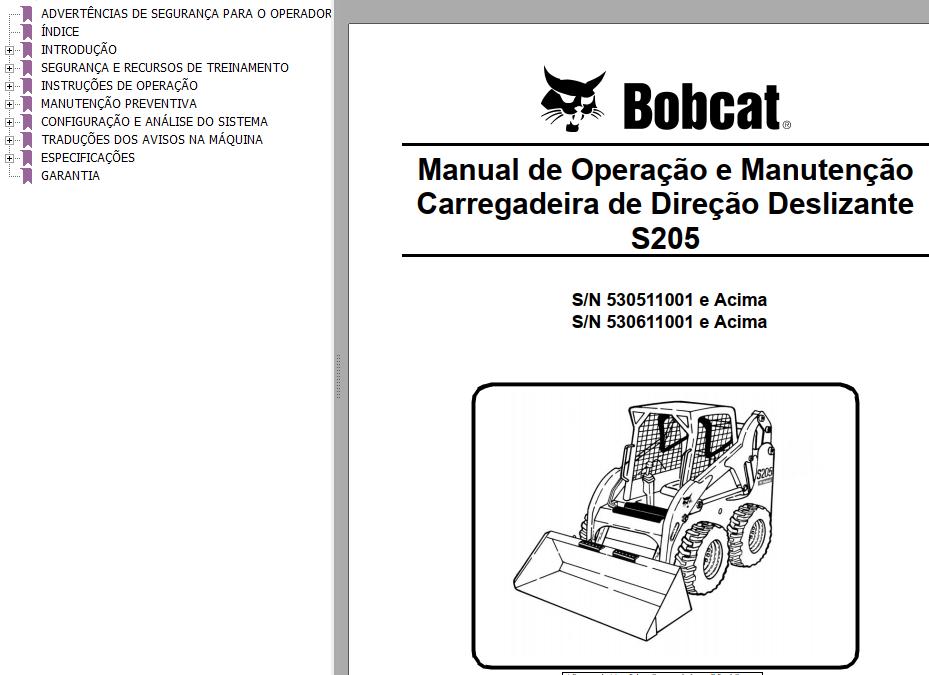
Task: Click serial number 'S/N 530511001 e Acima'
Action: [x=669, y=300]
